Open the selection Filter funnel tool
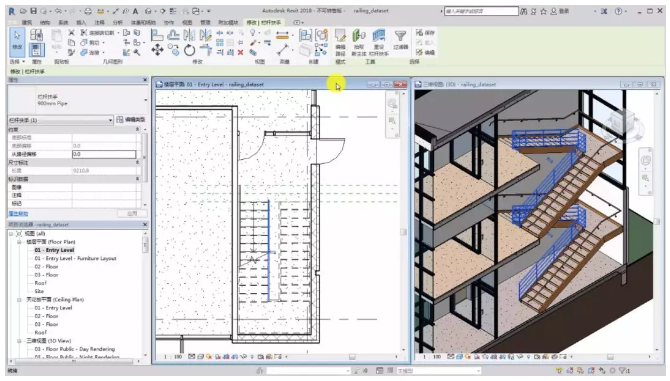Image resolution: width=670 pixels, height=381 pixels. click(x=400, y=39)
